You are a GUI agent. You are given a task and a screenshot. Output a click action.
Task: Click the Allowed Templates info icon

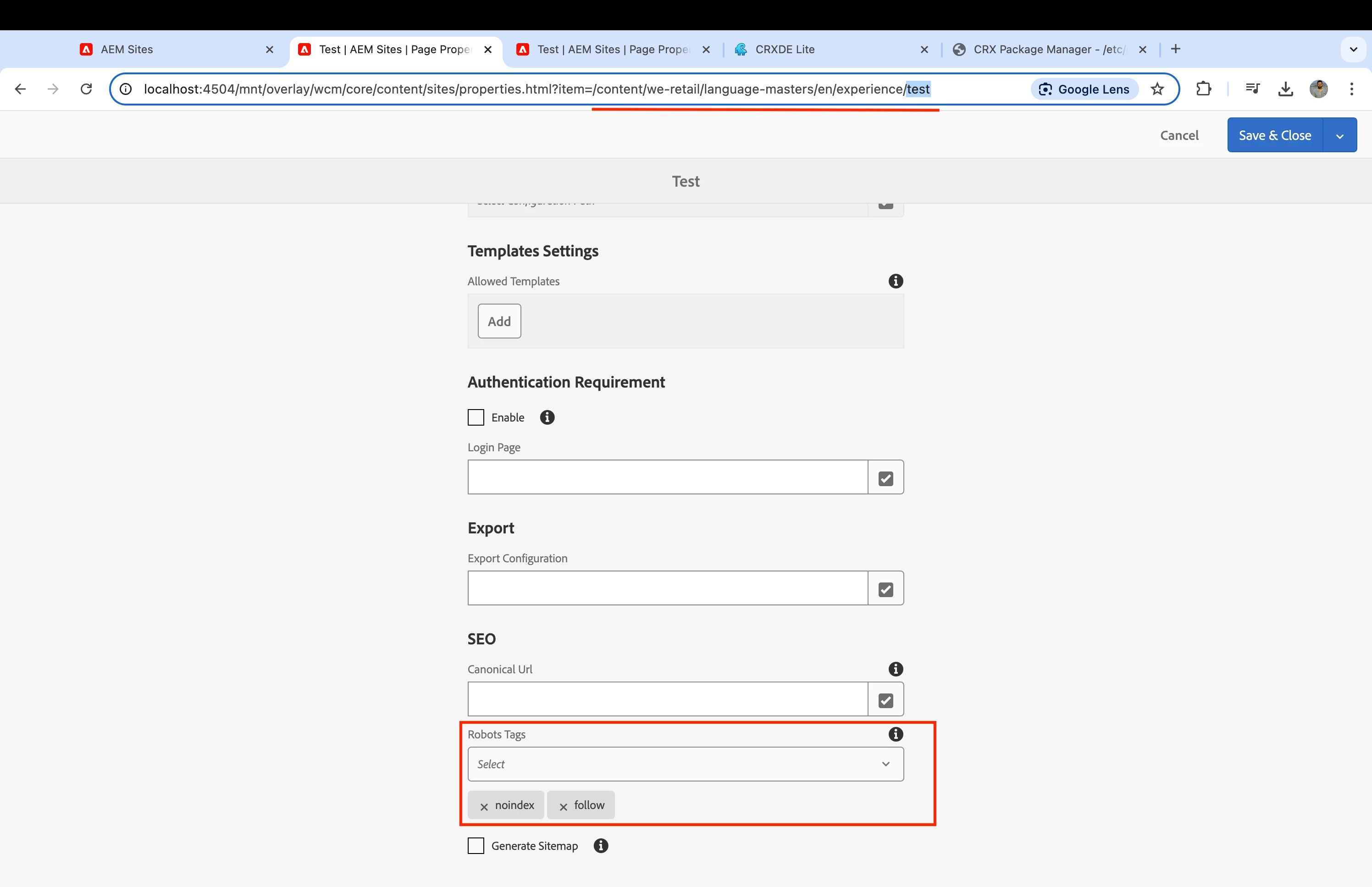pyautogui.click(x=895, y=281)
